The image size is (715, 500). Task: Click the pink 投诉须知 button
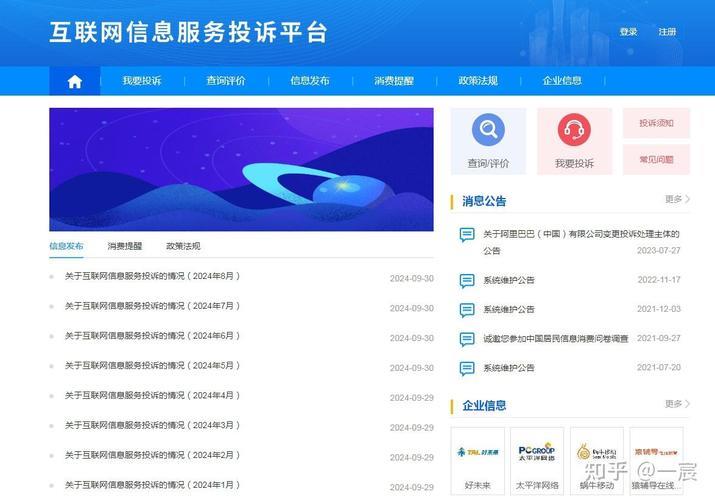click(x=656, y=123)
